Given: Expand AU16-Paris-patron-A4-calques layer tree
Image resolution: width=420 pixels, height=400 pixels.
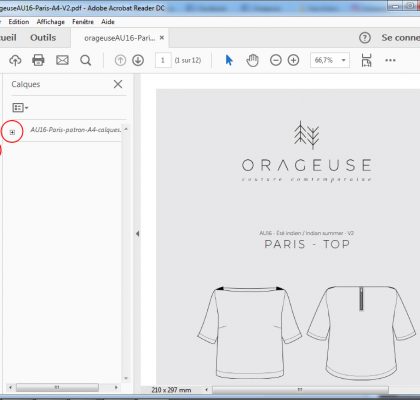Looking at the screenshot, I should click(12, 132).
